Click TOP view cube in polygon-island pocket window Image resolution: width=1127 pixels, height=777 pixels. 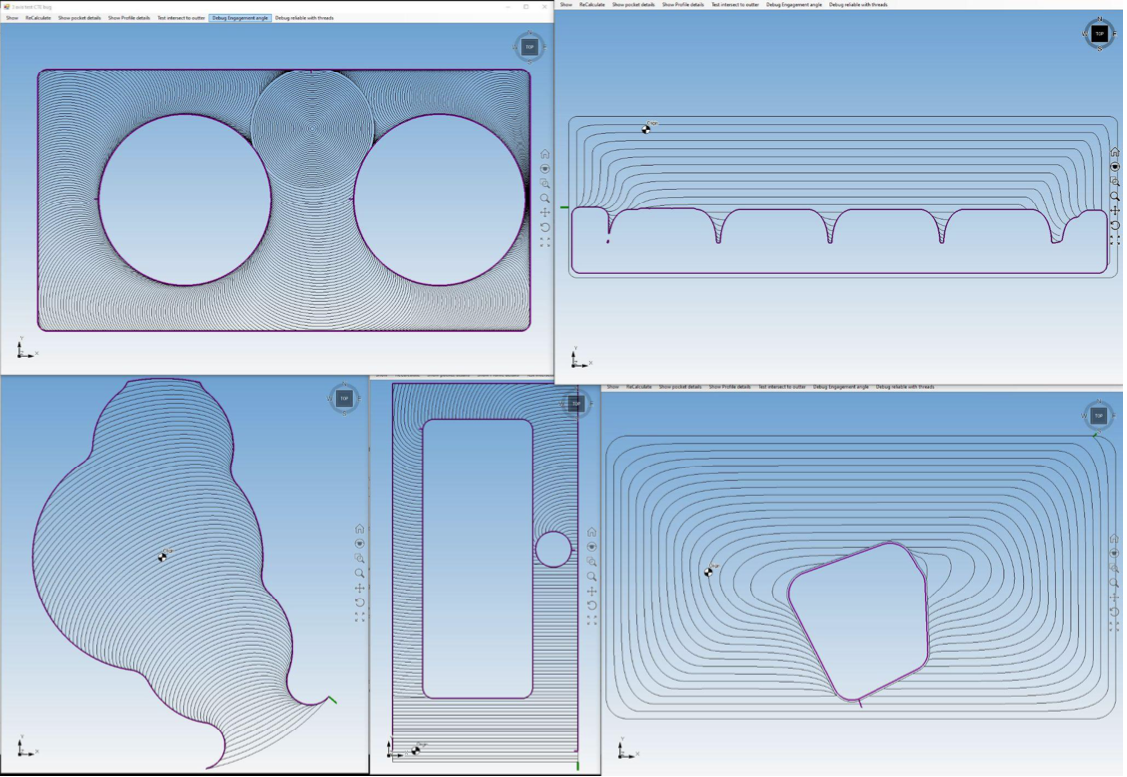[x=1098, y=416]
